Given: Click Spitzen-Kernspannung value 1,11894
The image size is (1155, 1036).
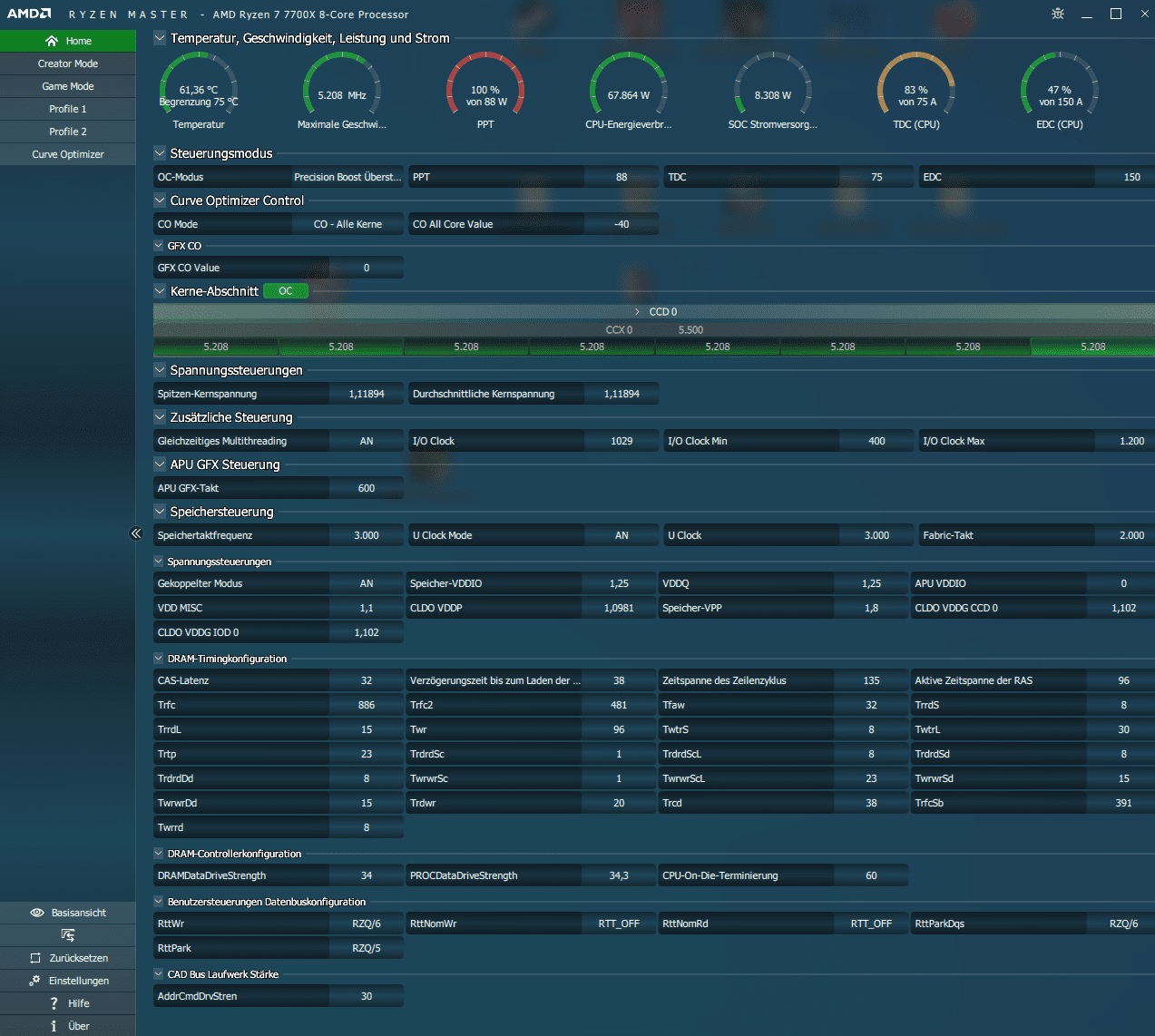Looking at the screenshot, I should 367,394.
